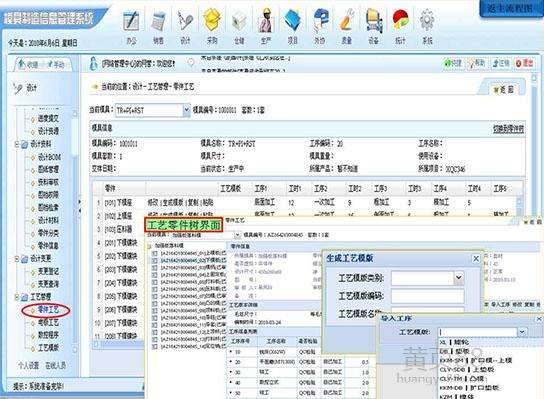
Task: Click the lightbulb notice icon in header
Action: pyautogui.click(x=191, y=63)
